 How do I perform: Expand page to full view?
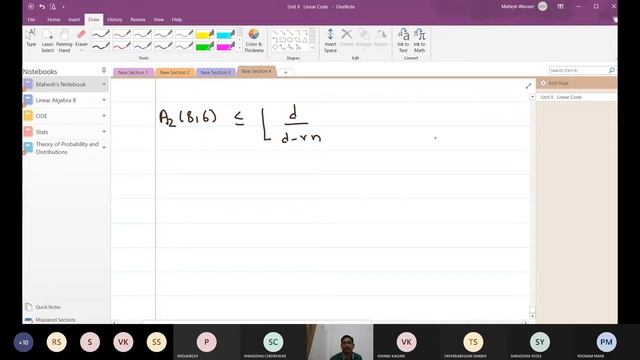528,86
